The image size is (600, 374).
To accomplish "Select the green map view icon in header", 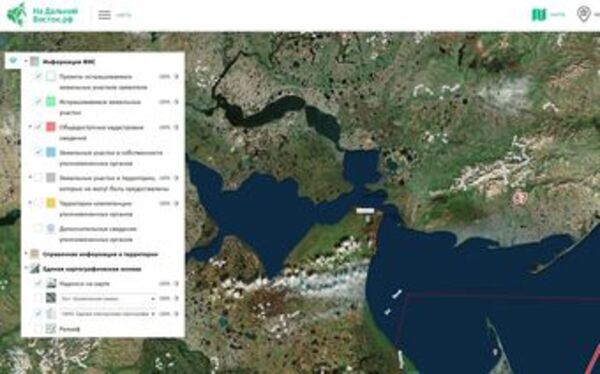I will coord(539,15).
